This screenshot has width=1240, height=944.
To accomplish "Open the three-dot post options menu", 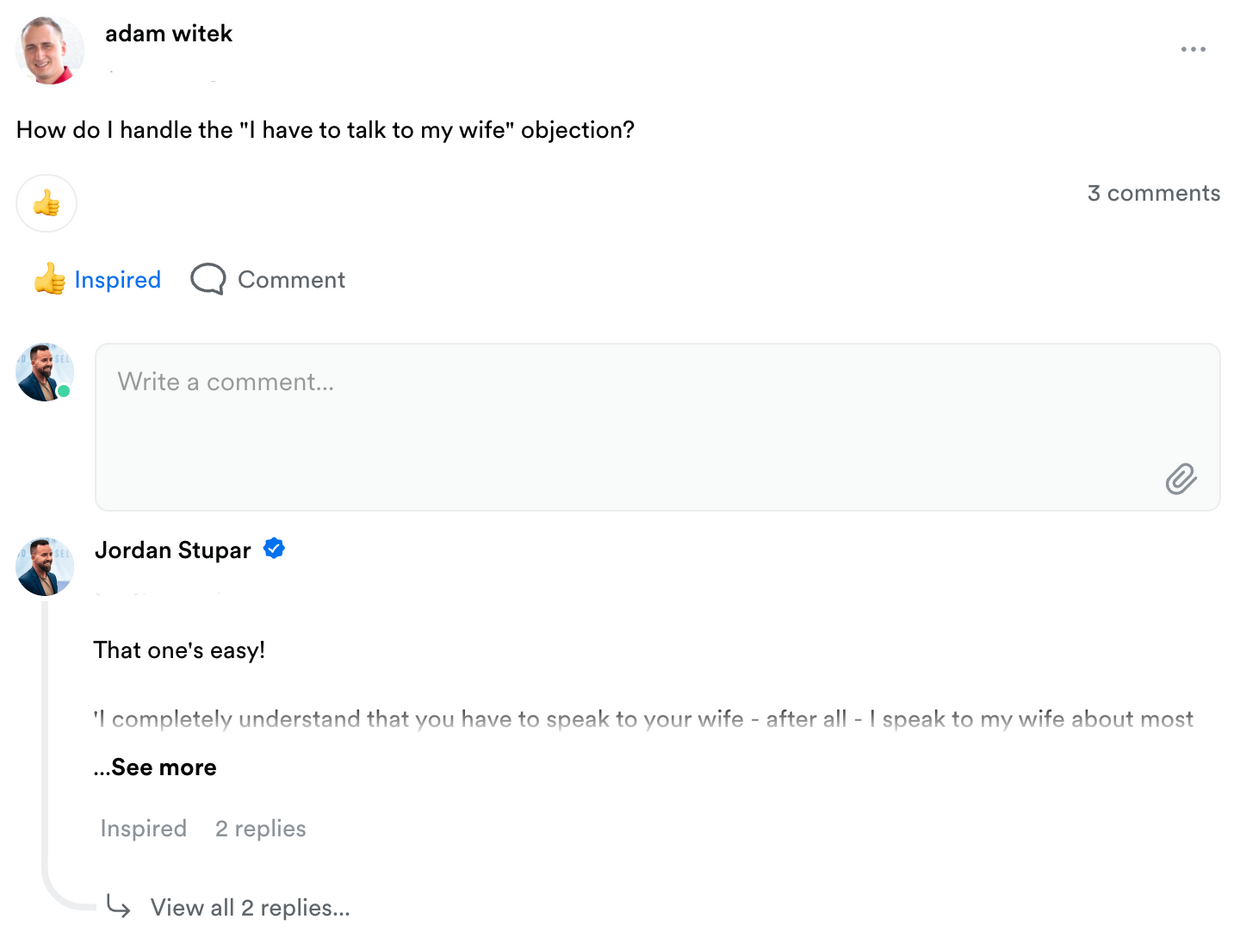I will pyautogui.click(x=1192, y=50).
